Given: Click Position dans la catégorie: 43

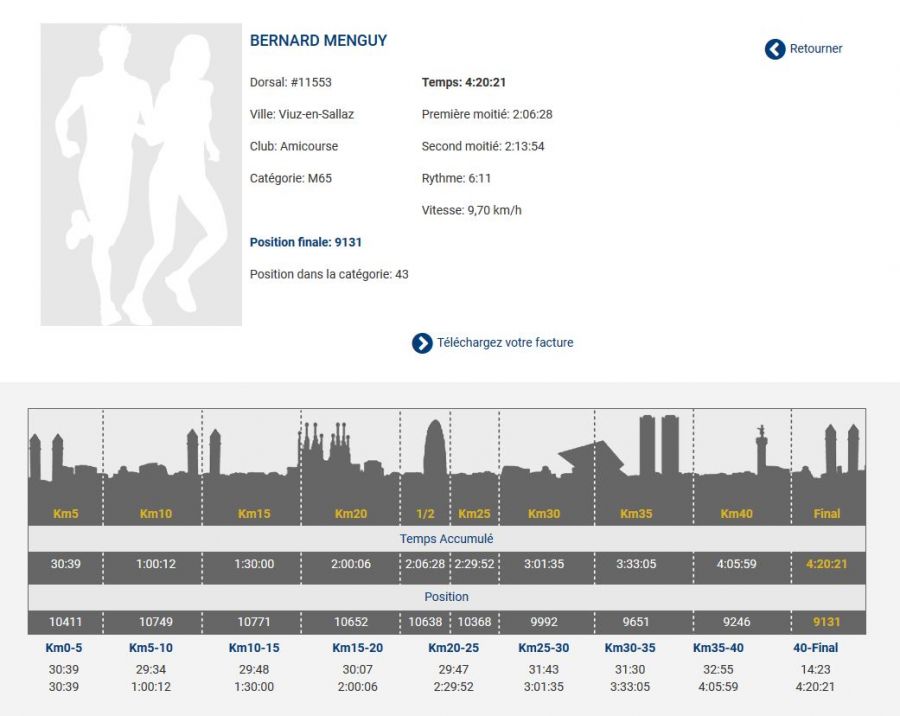Looking at the screenshot, I should (x=329, y=274).
